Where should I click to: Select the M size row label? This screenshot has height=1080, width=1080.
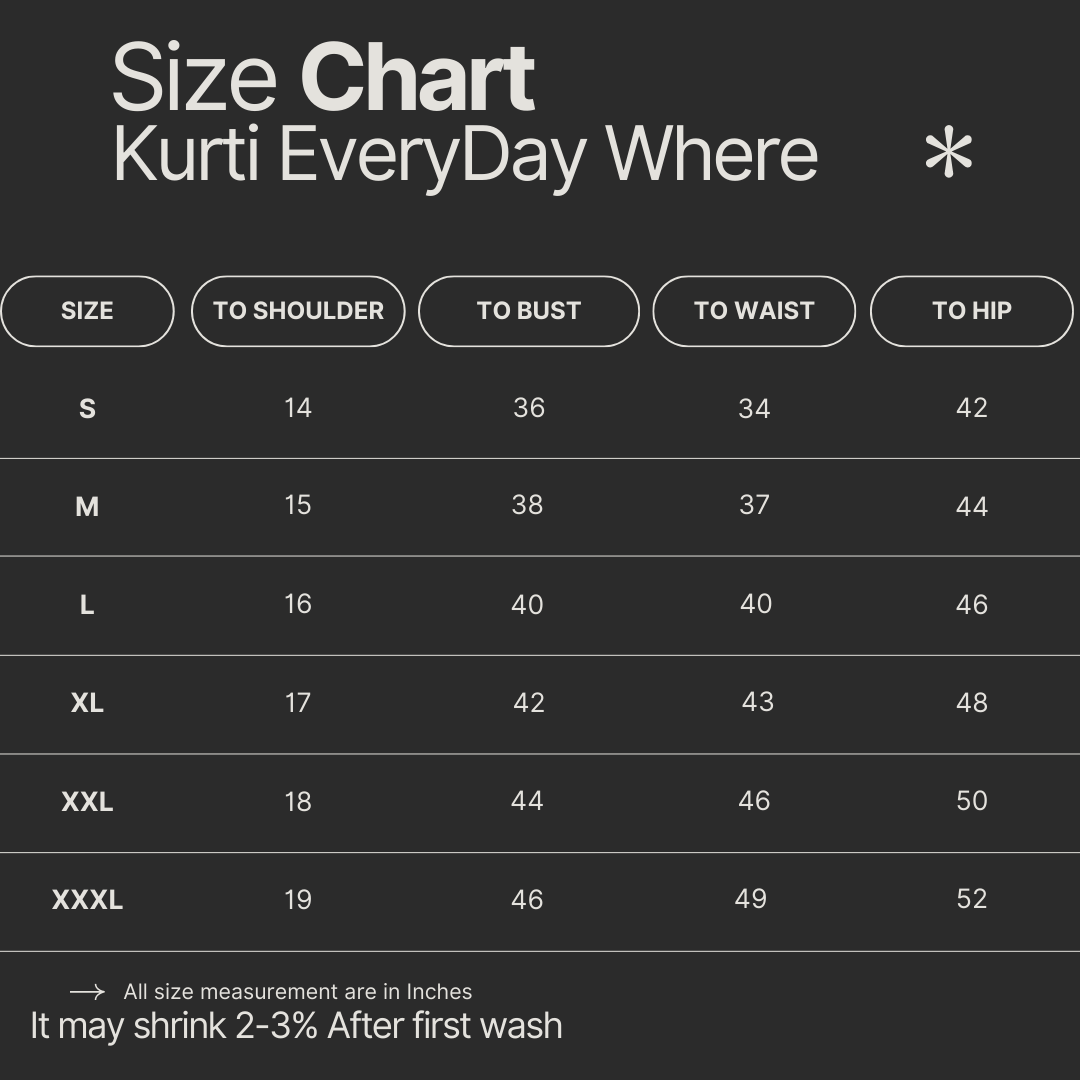click(87, 507)
